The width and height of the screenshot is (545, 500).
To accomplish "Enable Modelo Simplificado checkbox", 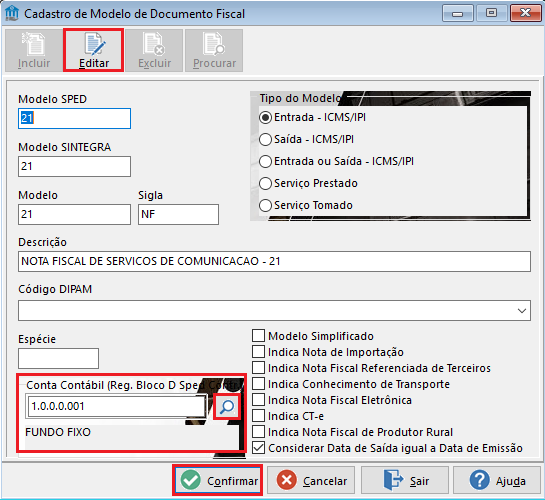I will [x=258, y=336].
